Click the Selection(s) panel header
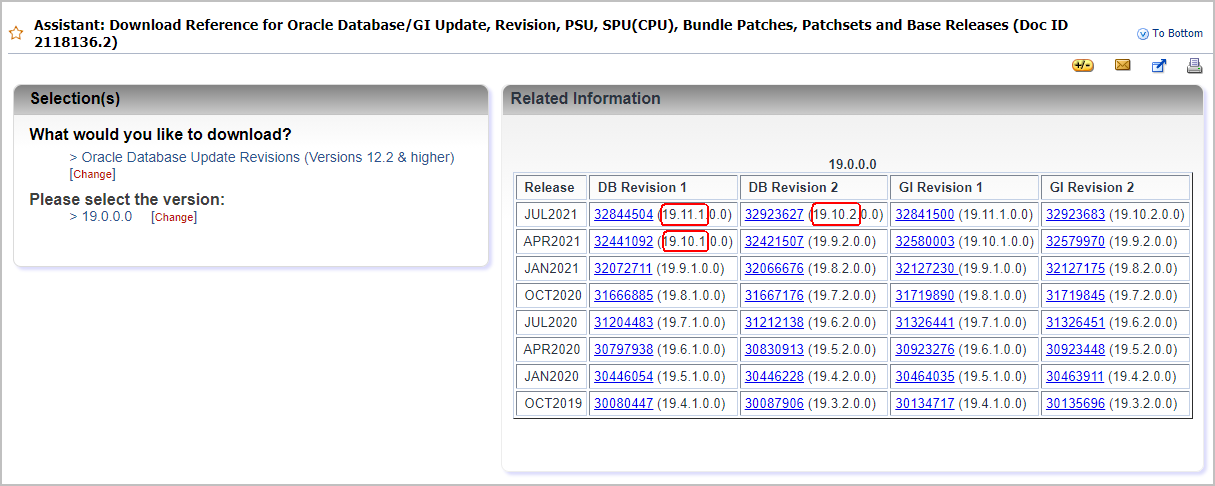Screen dimensions: 1215x486 (251, 99)
